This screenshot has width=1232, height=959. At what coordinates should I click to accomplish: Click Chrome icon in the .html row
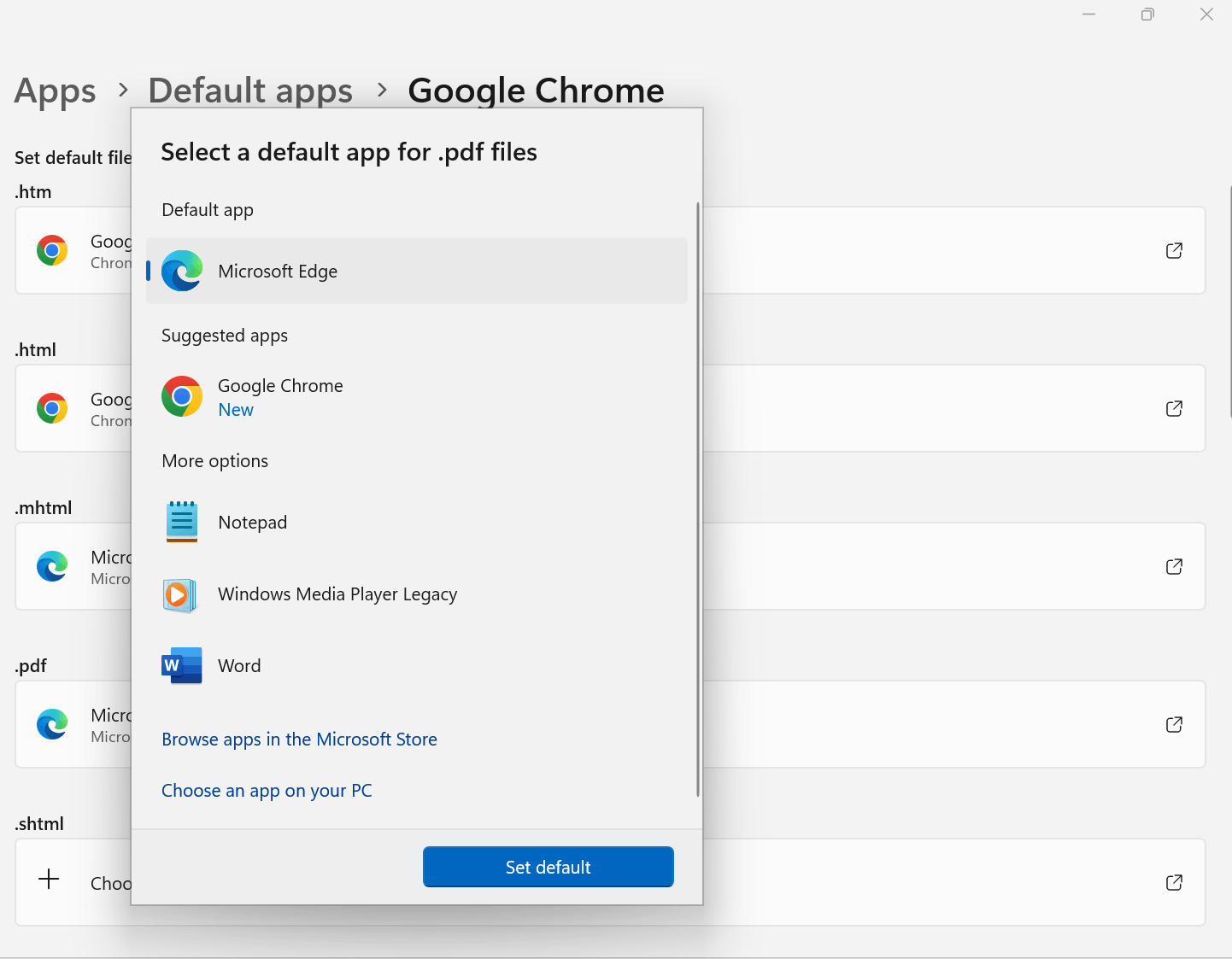tap(52, 408)
